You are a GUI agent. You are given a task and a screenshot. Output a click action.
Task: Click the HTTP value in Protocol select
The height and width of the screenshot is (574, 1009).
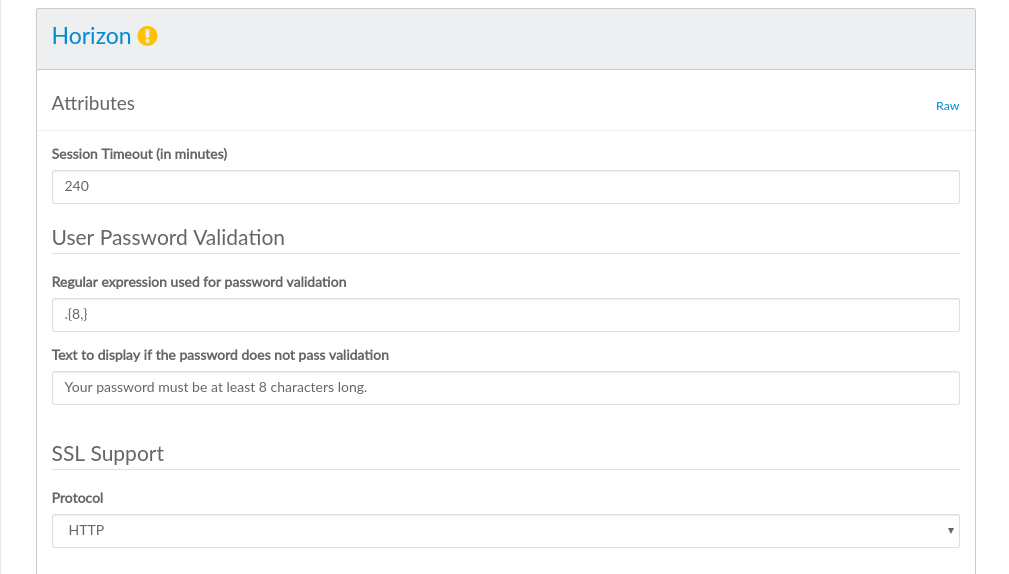[x=86, y=531]
